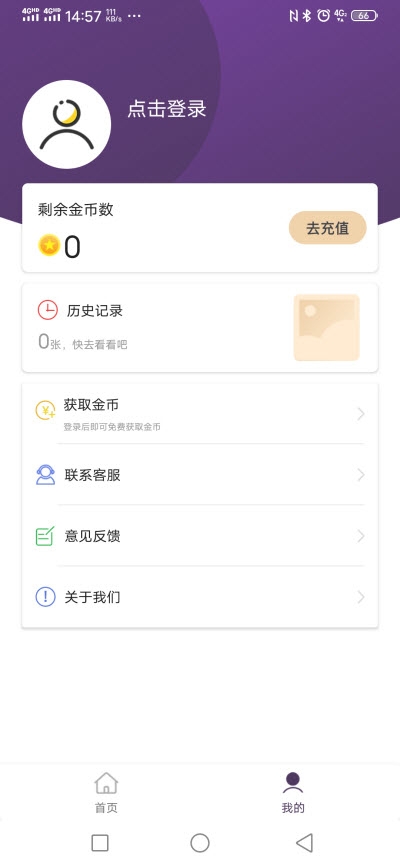Click the yellow 获取金币 coin icon

45,410
